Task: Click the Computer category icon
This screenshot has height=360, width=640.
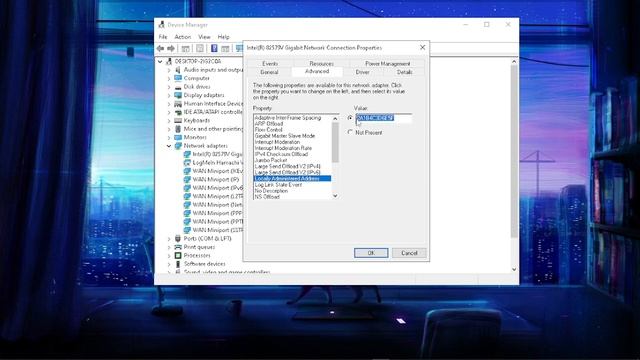Action: (178, 78)
